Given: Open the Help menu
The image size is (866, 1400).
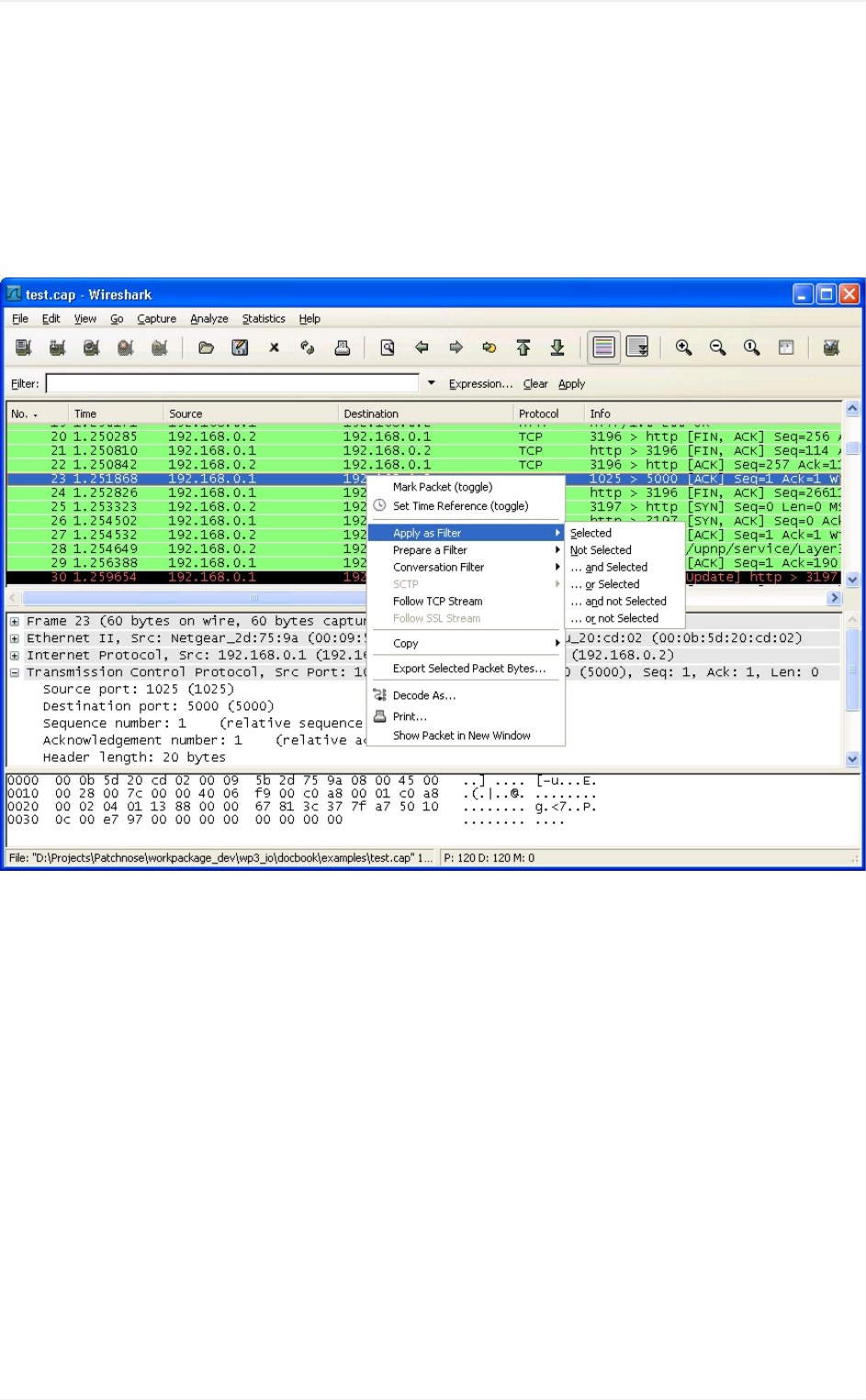Looking at the screenshot, I should click(309, 319).
